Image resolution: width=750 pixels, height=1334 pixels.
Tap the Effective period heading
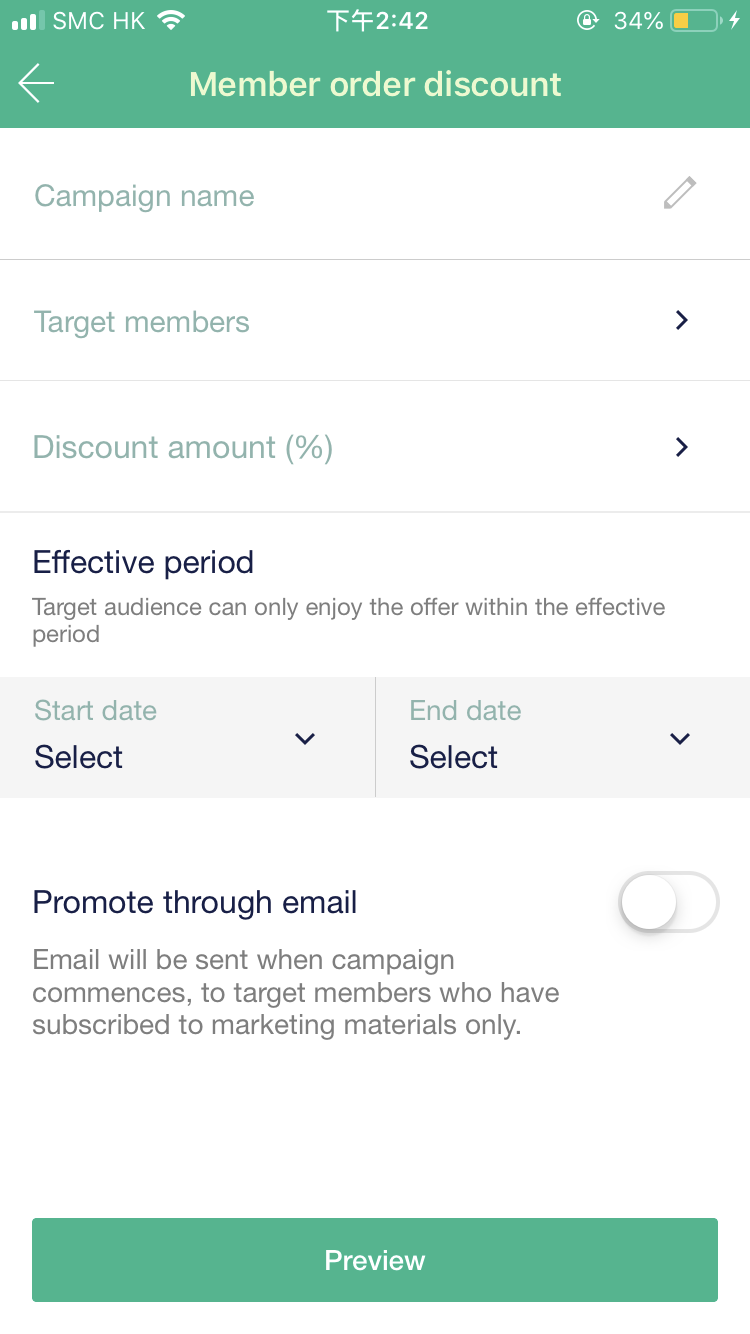(x=143, y=562)
